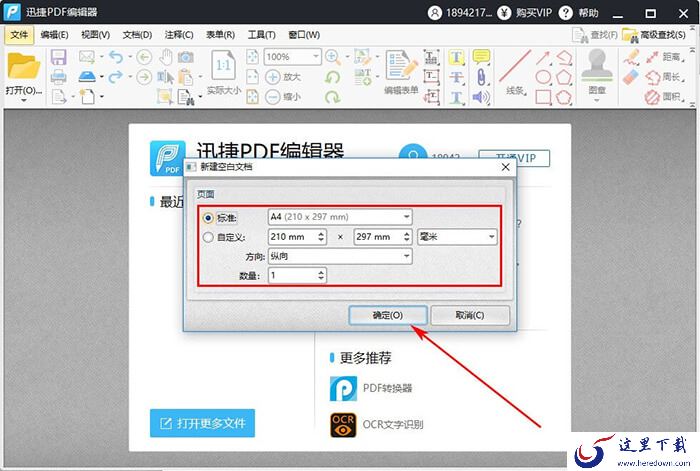
Task: Select the 周长 perimeter measure tool
Action: pos(665,77)
